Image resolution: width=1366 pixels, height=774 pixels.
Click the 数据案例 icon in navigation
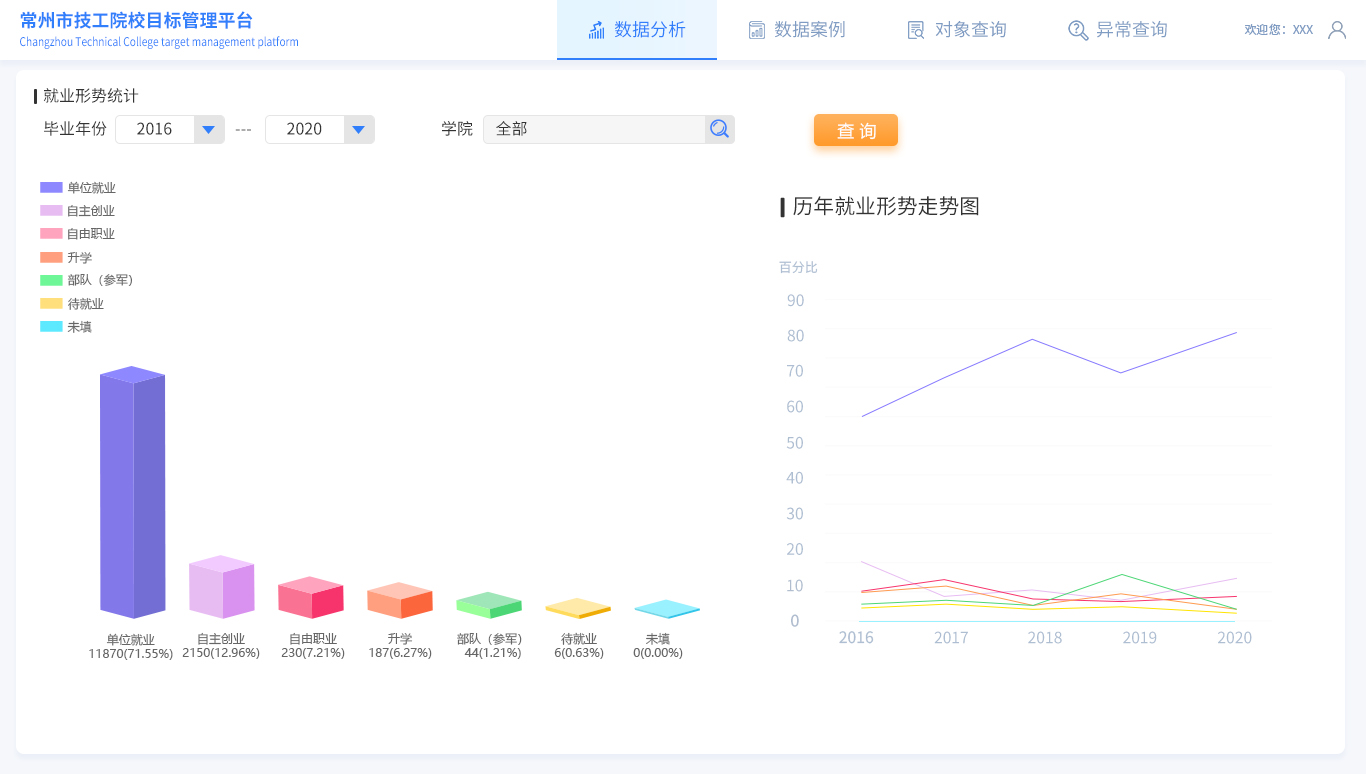(757, 30)
